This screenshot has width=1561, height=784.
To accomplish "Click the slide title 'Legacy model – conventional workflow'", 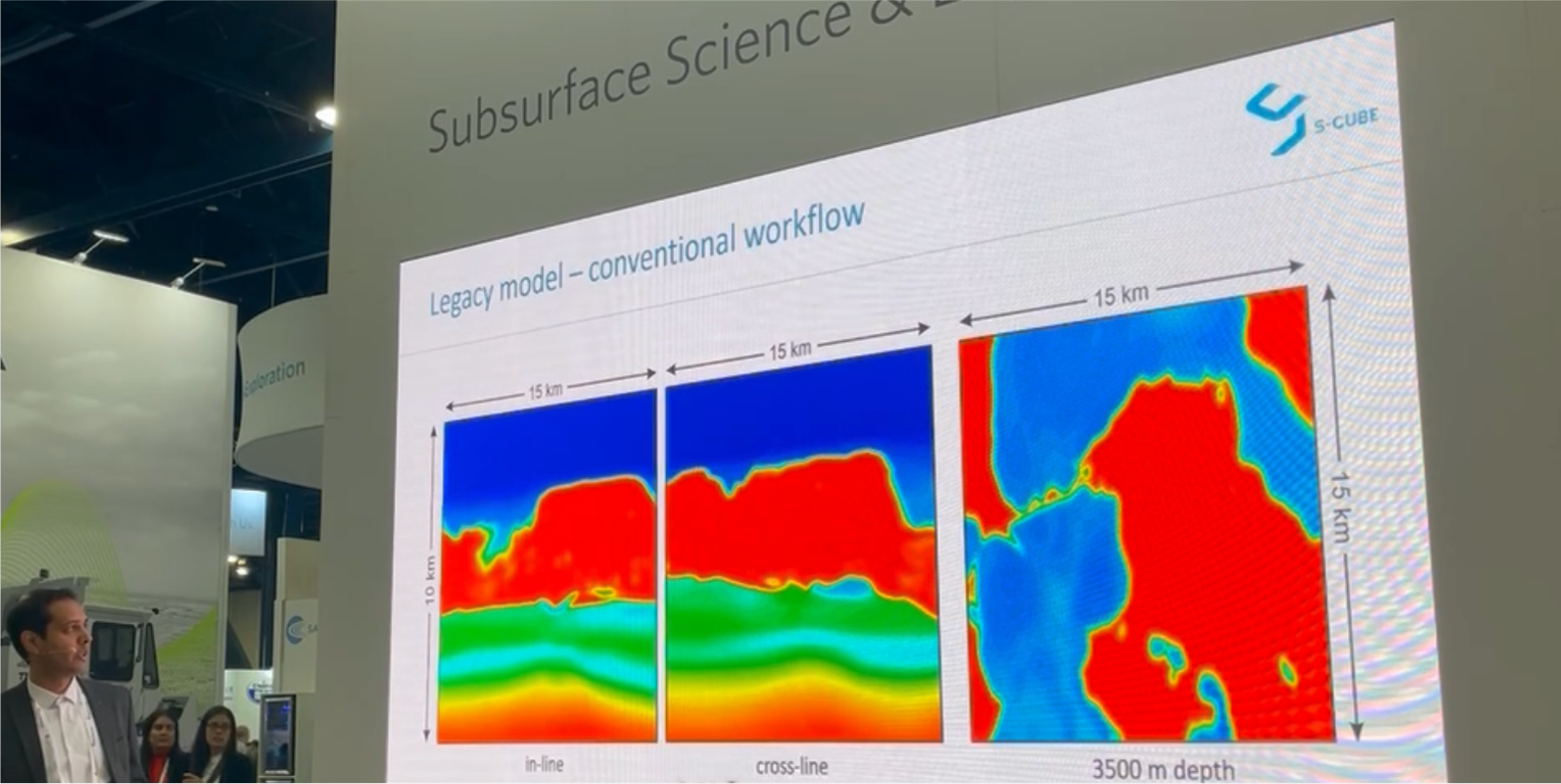I will (646, 258).
